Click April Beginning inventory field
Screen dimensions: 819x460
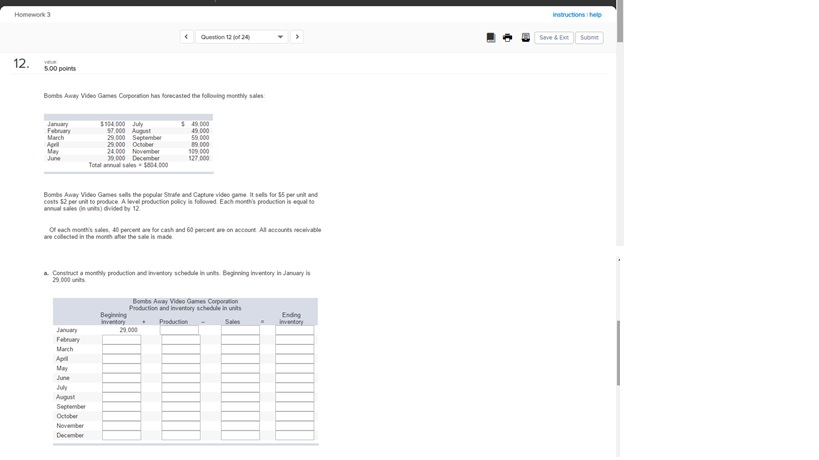tap(122, 359)
